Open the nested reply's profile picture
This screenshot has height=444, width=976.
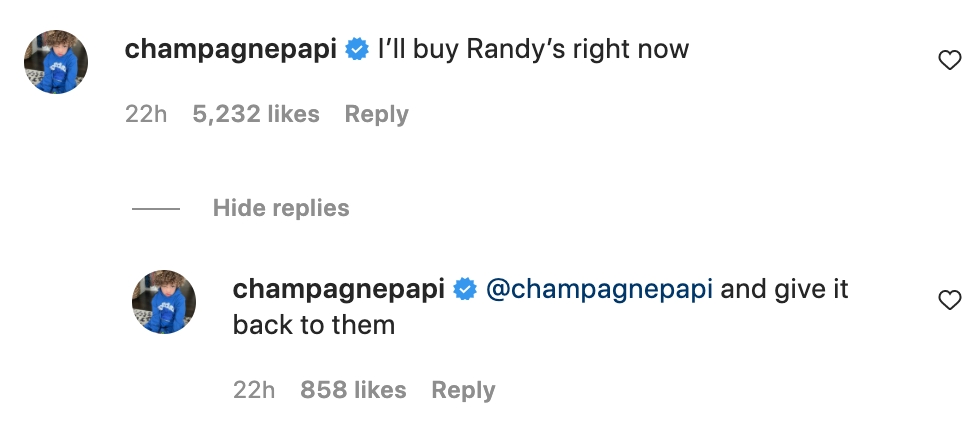pyautogui.click(x=164, y=301)
